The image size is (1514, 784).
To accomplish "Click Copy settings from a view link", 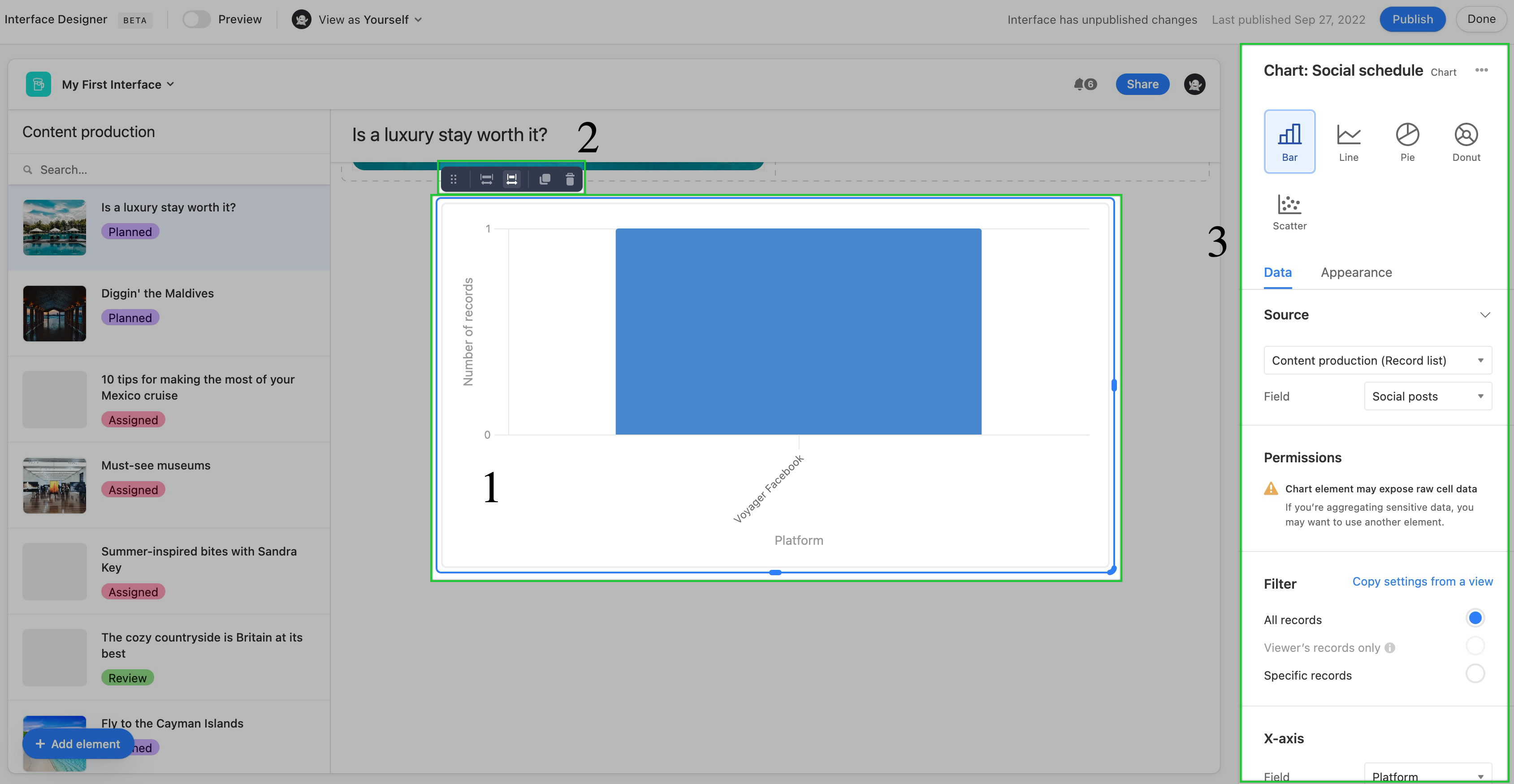I will point(1422,582).
